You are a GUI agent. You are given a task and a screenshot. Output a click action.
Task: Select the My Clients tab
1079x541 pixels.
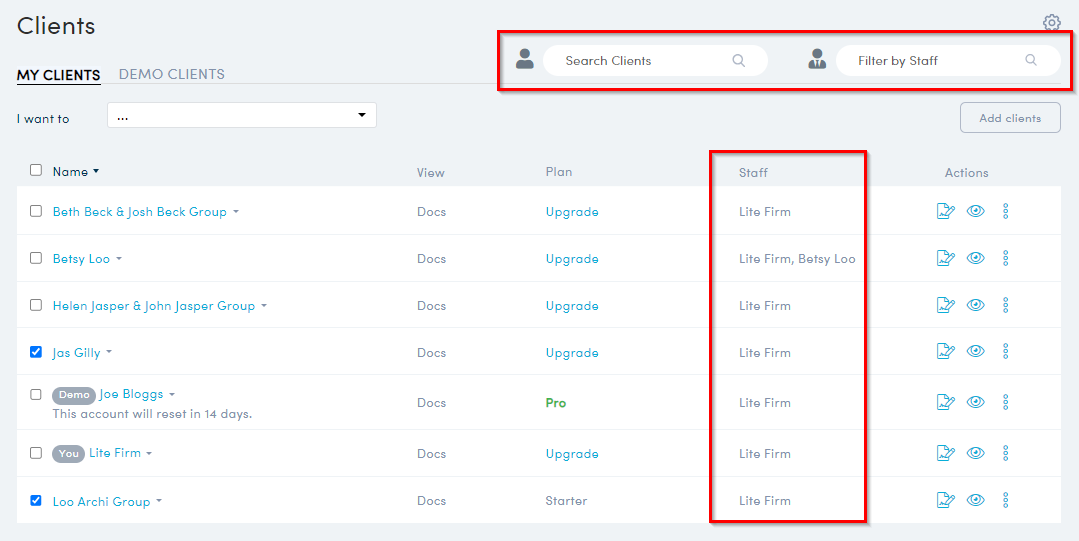58,75
